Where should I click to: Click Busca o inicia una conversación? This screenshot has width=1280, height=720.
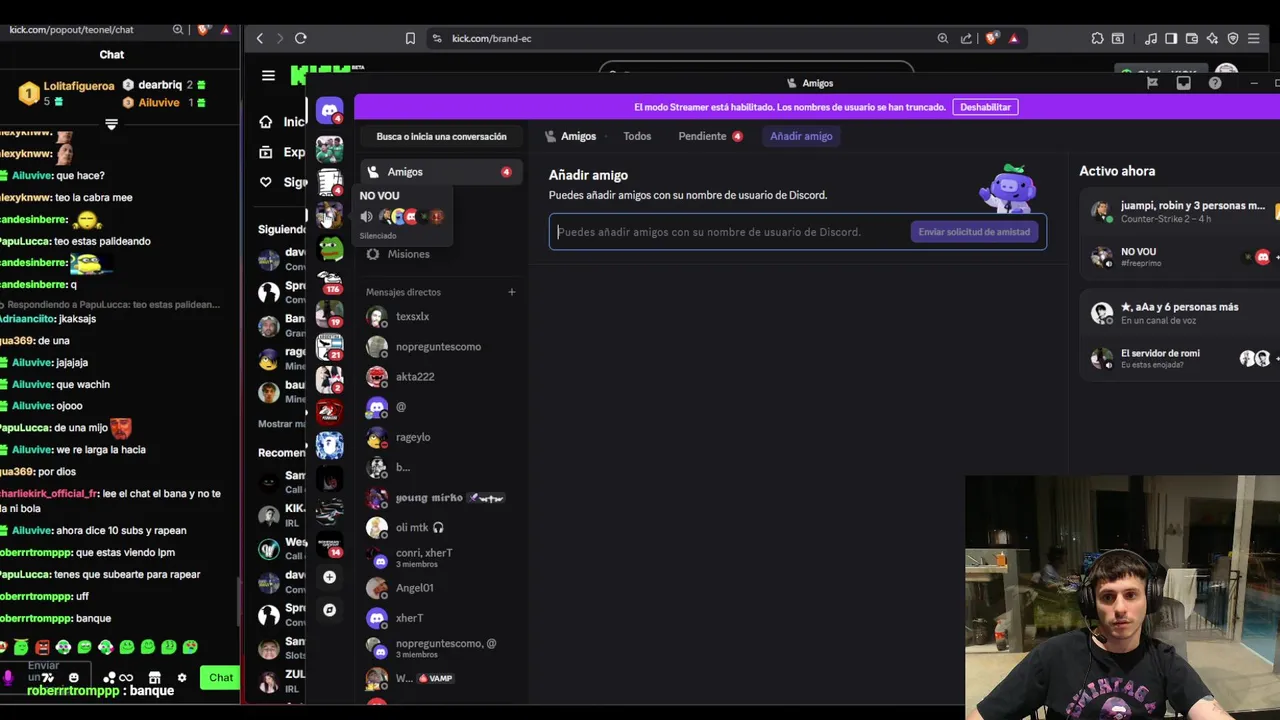[x=441, y=136]
